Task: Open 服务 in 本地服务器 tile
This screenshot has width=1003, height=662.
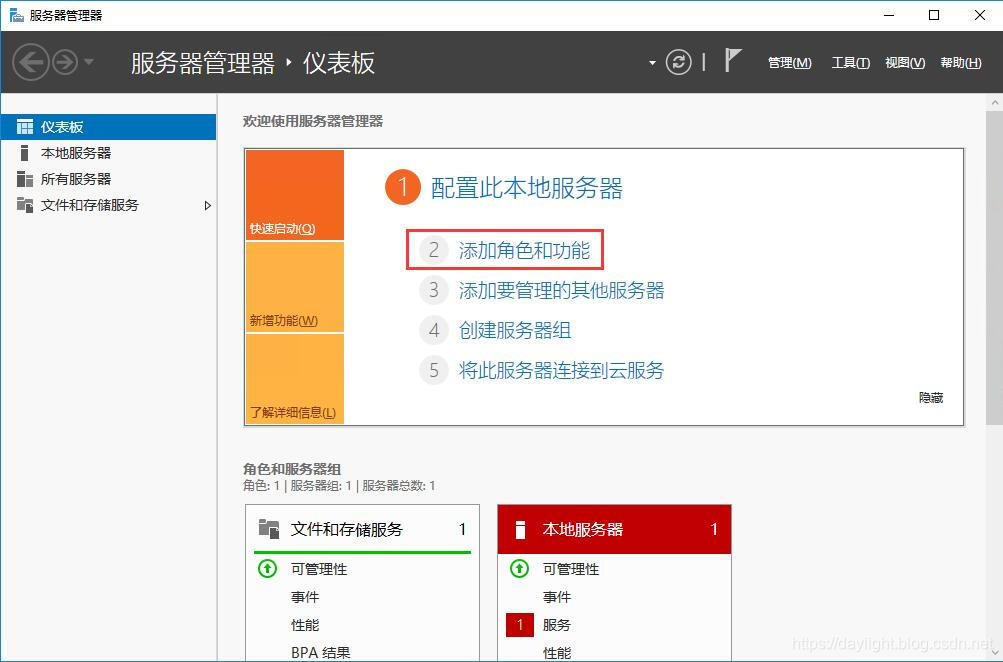Action: [x=557, y=625]
